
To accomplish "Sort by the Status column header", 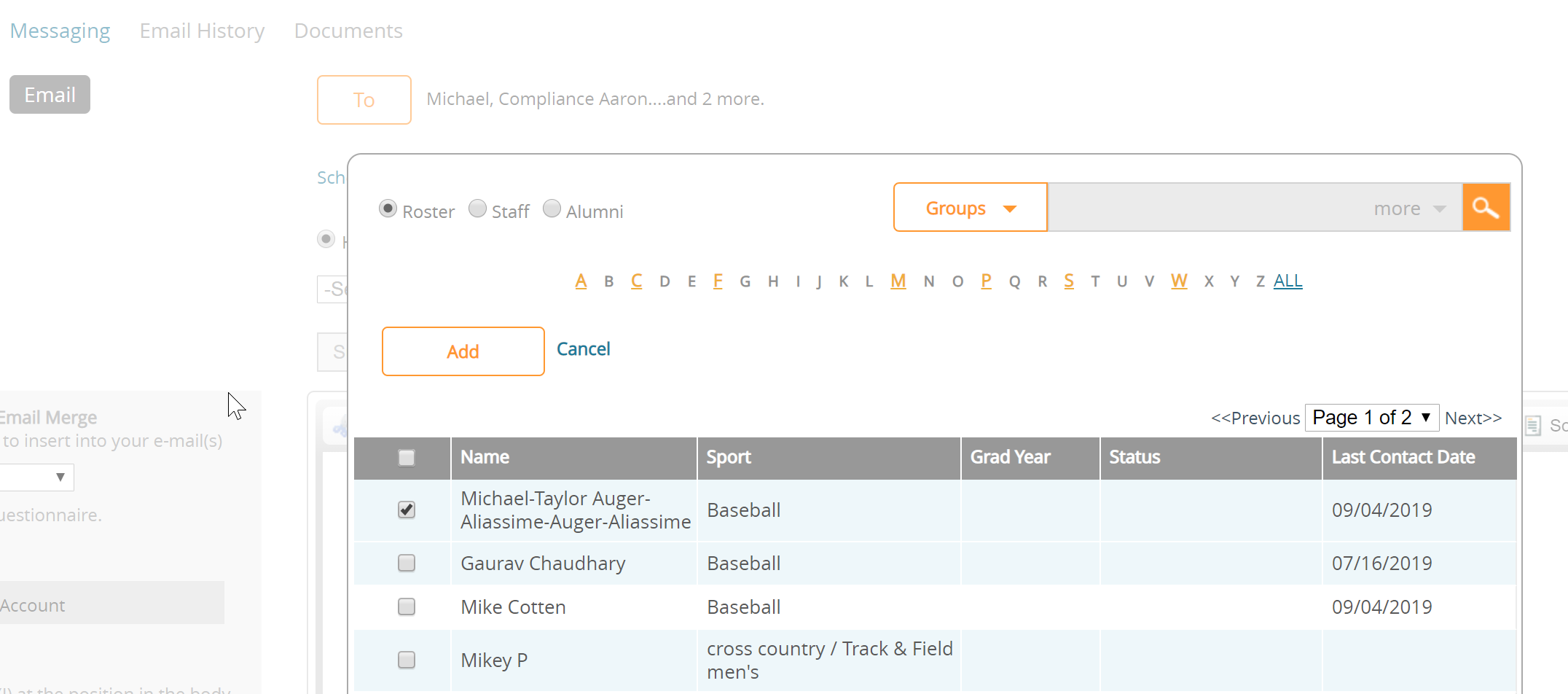I will [1134, 457].
